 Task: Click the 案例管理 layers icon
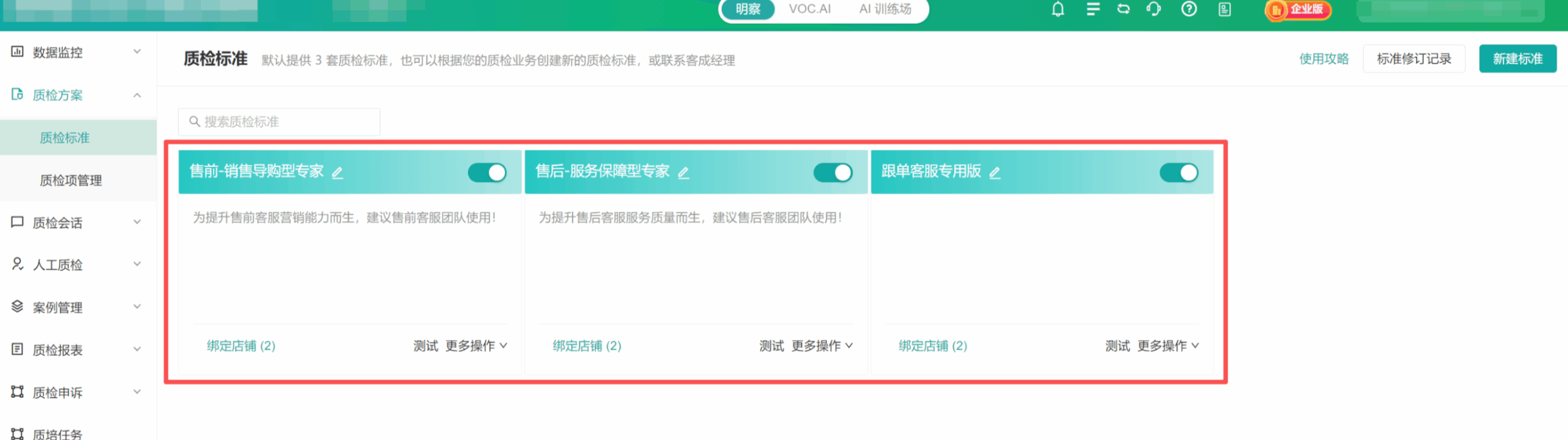[x=17, y=307]
